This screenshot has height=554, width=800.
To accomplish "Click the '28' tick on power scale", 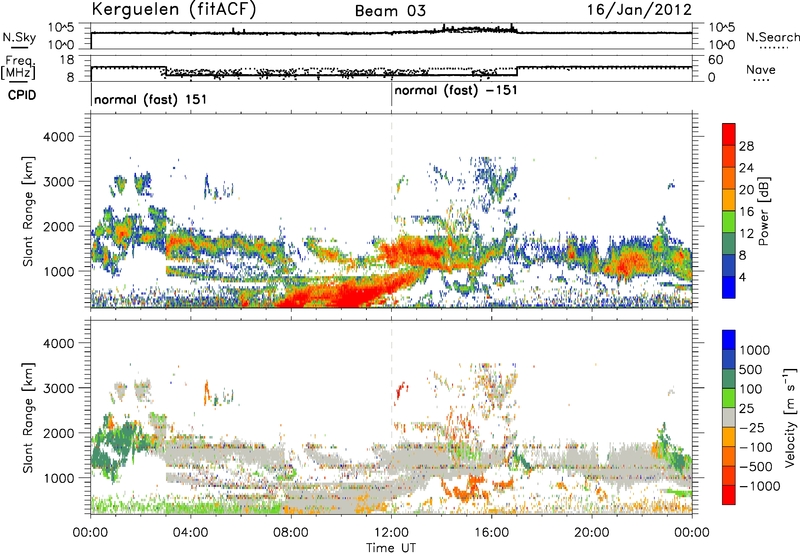I will [746, 146].
